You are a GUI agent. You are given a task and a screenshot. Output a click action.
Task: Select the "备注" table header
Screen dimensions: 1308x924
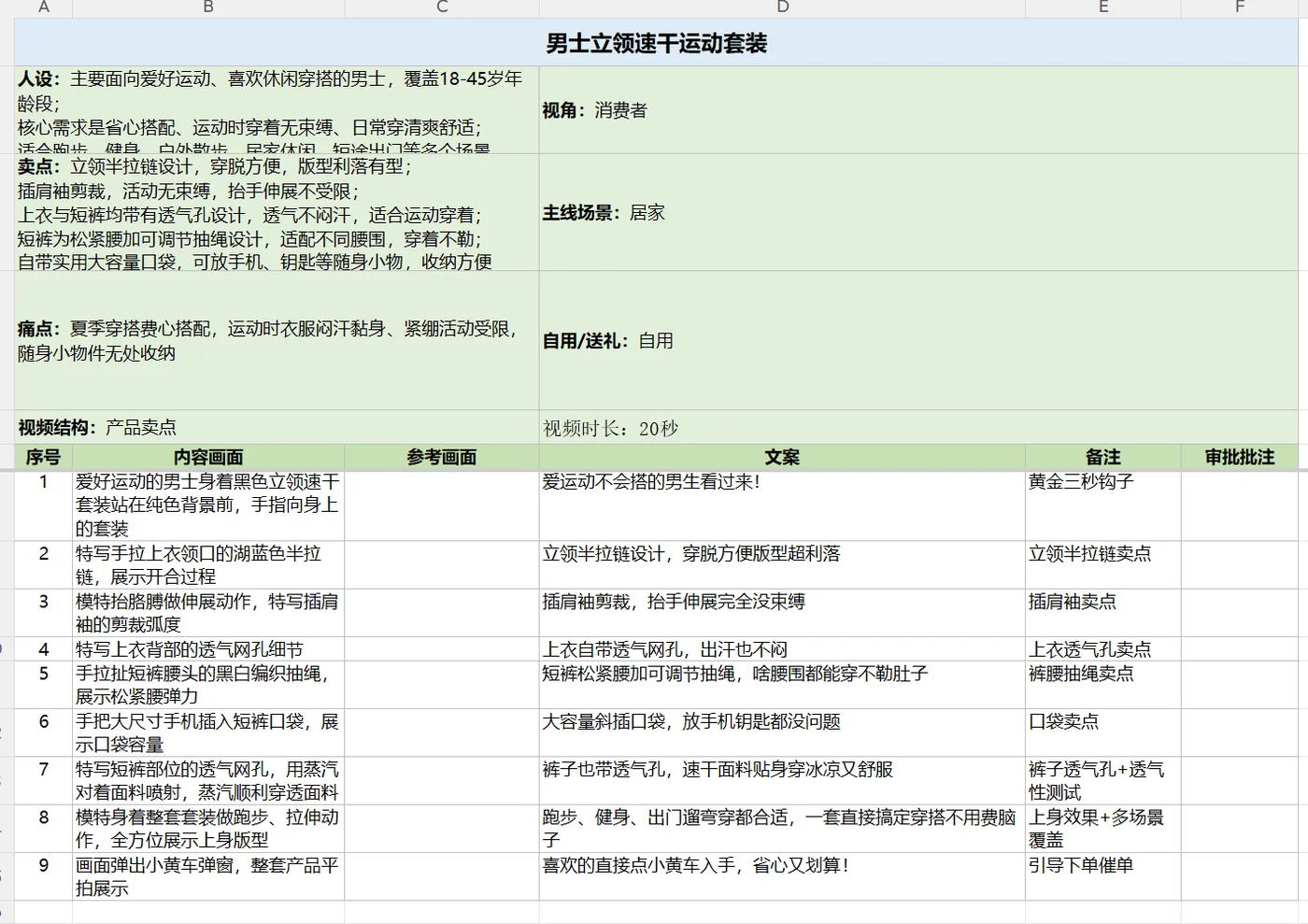(1103, 457)
